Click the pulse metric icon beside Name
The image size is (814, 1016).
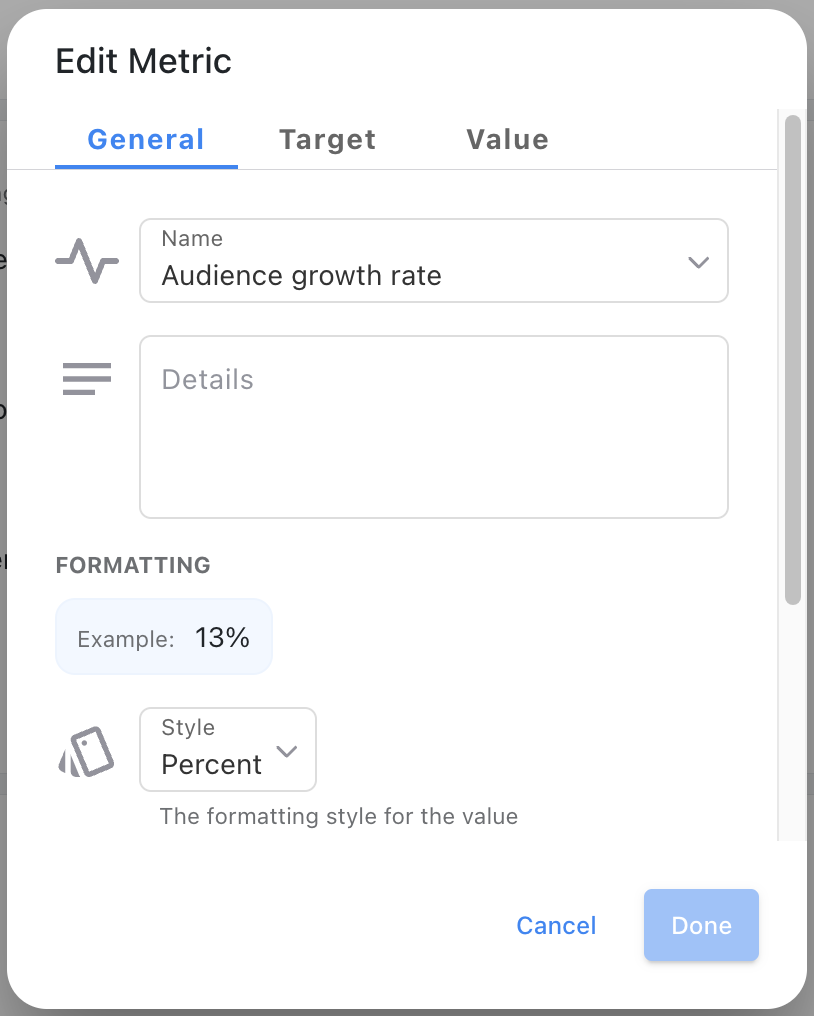pyautogui.click(x=87, y=261)
